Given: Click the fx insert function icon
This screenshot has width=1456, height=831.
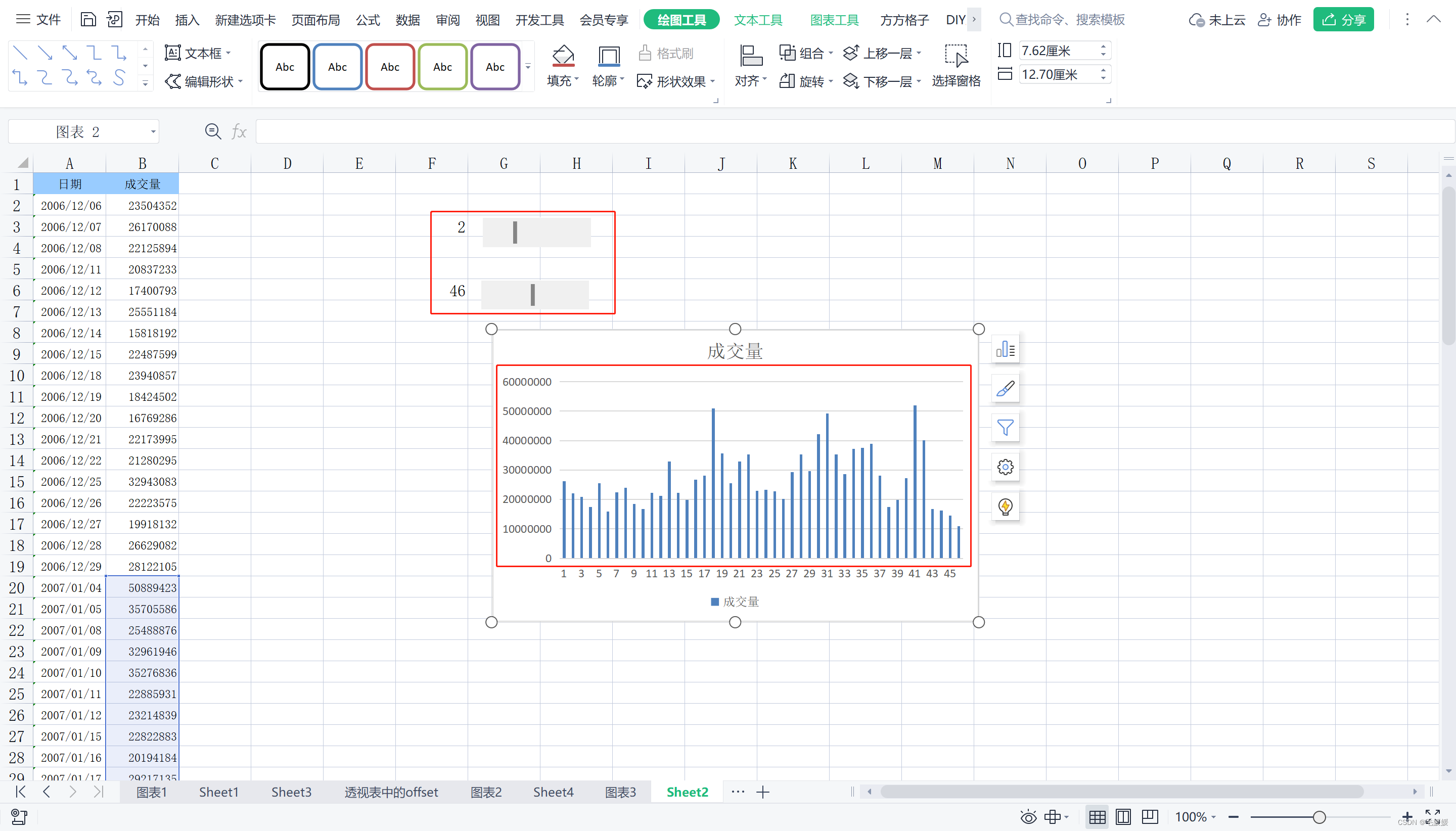Looking at the screenshot, I should click(239, 132).
